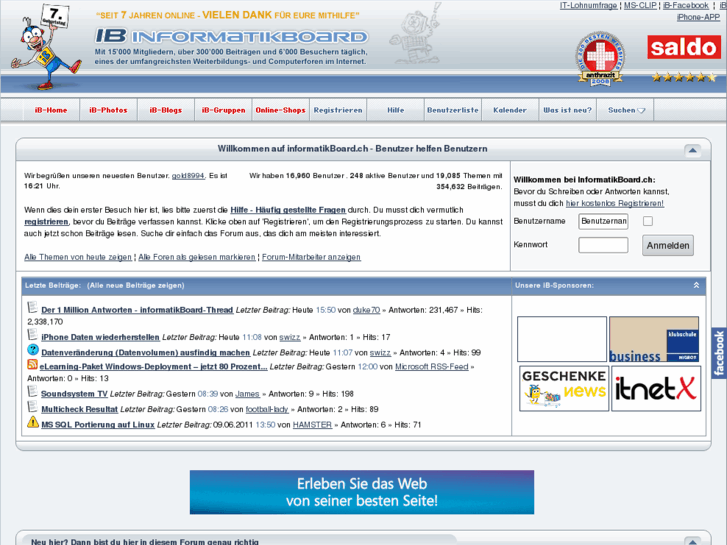
Task: Open newest user gold8994 profile
Action: (188, 176)
